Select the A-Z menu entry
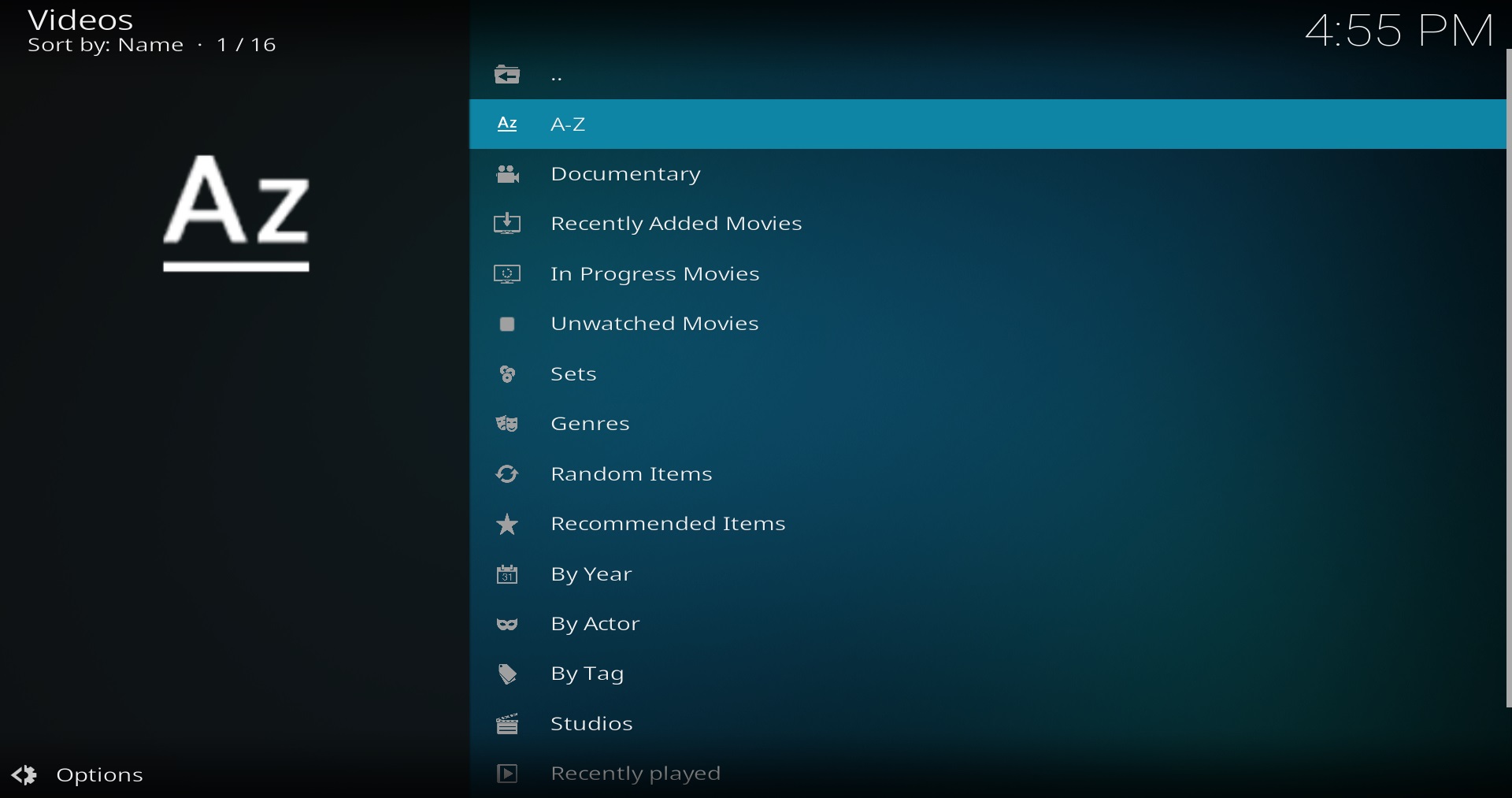 coord(568,124)
